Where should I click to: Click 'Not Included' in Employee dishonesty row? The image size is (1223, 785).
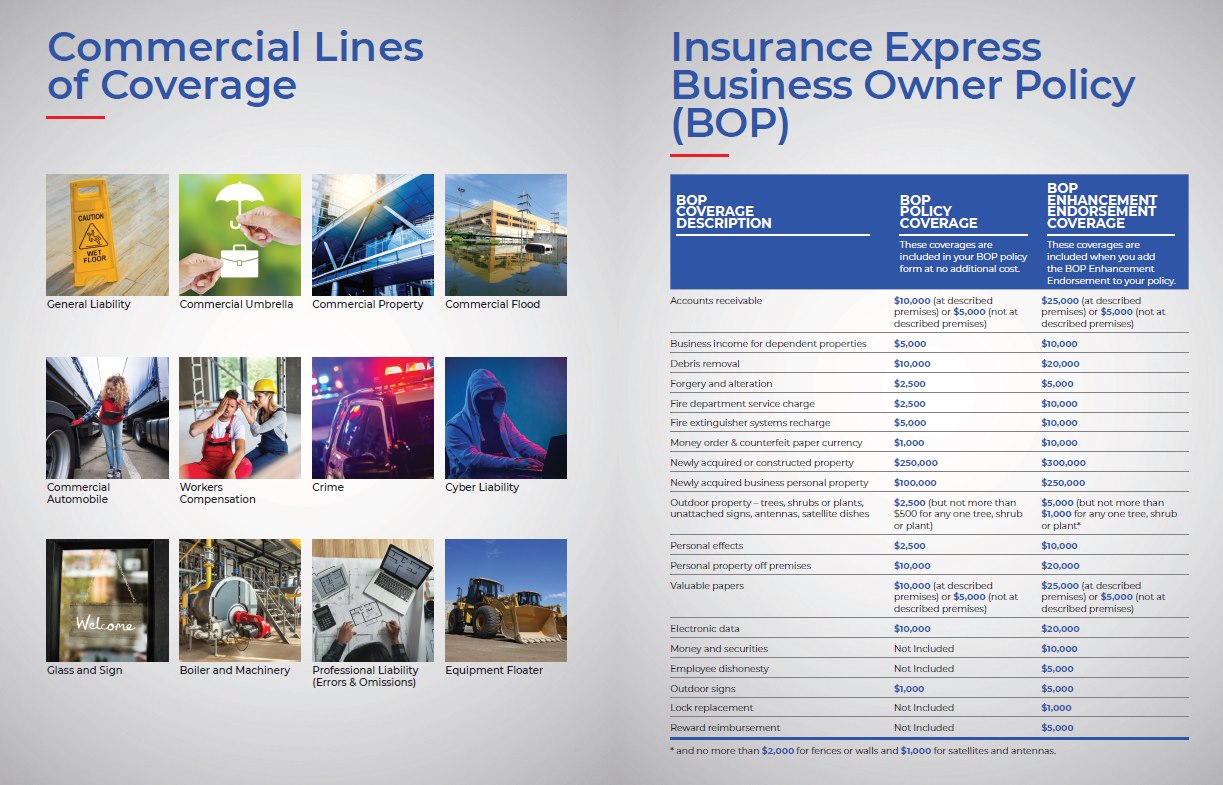[924, 669]
